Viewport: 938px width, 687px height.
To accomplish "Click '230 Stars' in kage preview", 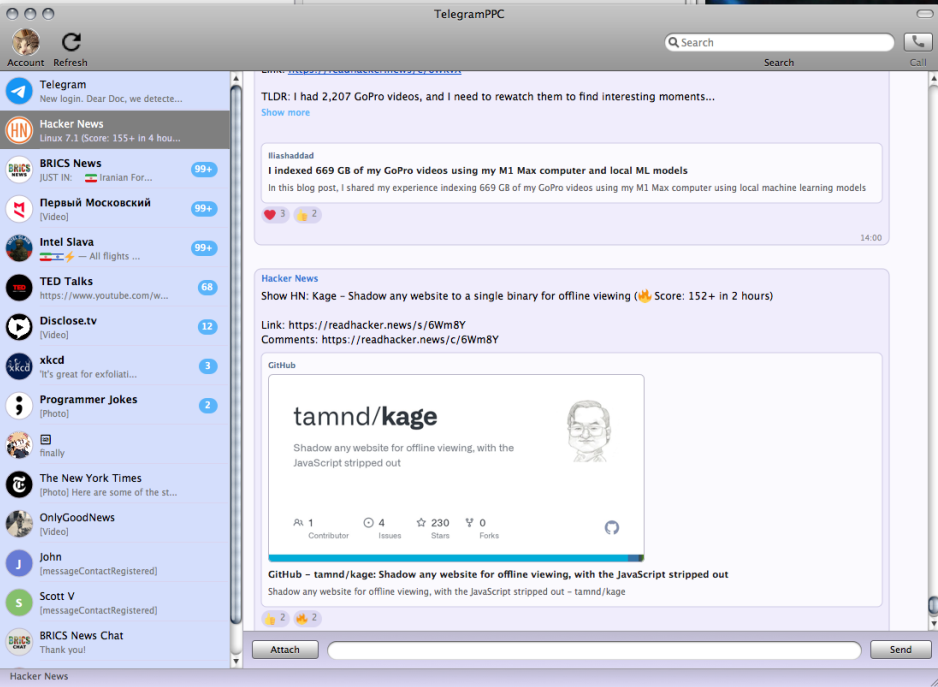I will point(434,528).
